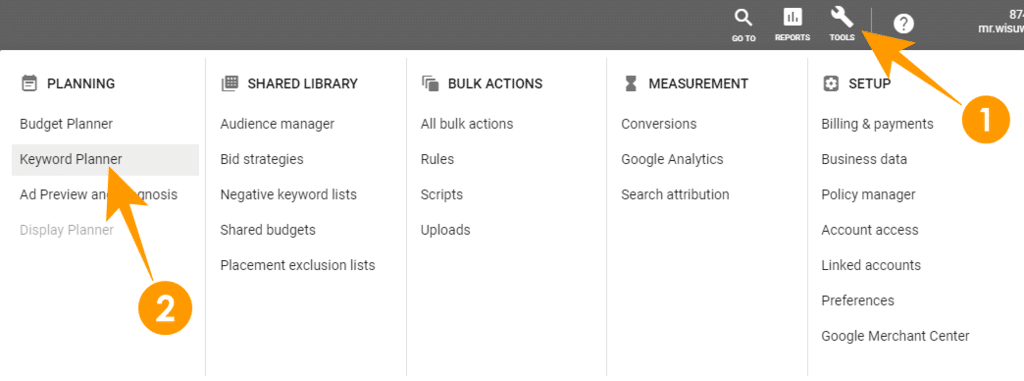Click the Shared Library icon
This screenshot has height=381, width=1024.
[229, 84]
